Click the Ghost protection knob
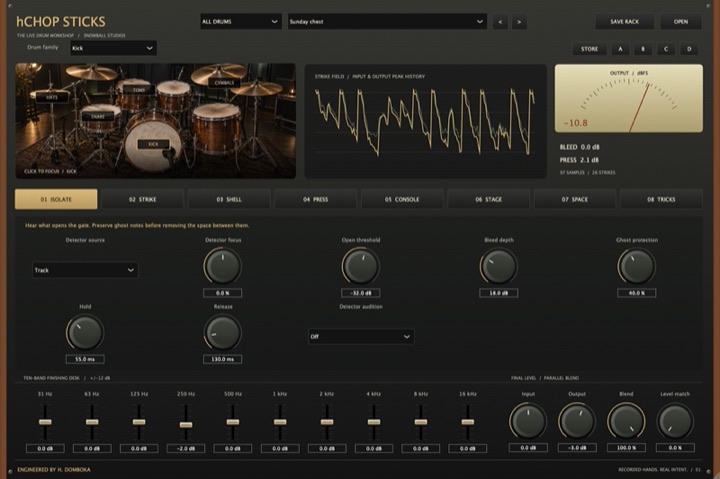 coord(636,266)
